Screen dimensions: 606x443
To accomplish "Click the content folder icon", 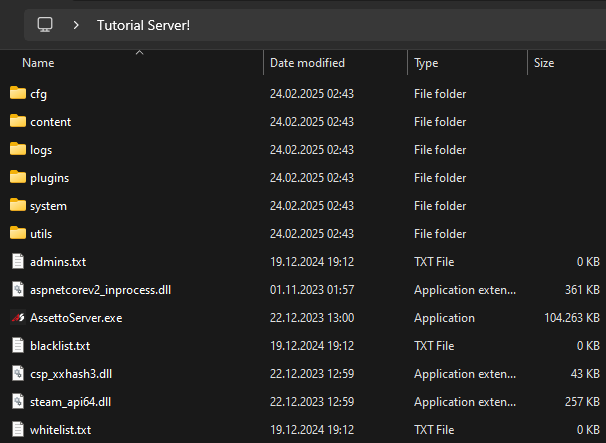I will pyautogui.click(x=17, y=122).
